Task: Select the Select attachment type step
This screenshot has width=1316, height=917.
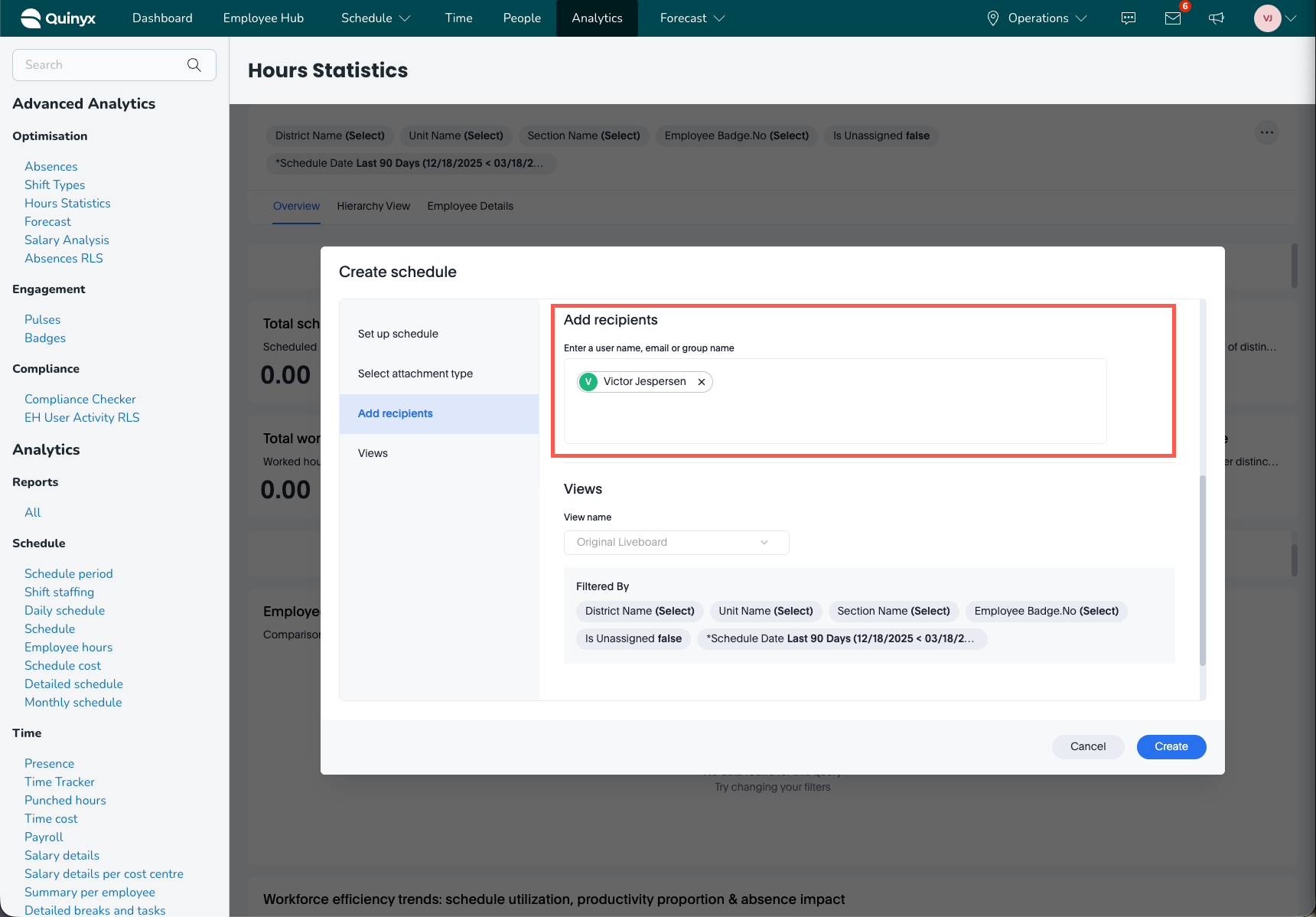Action: click(439, 374)
